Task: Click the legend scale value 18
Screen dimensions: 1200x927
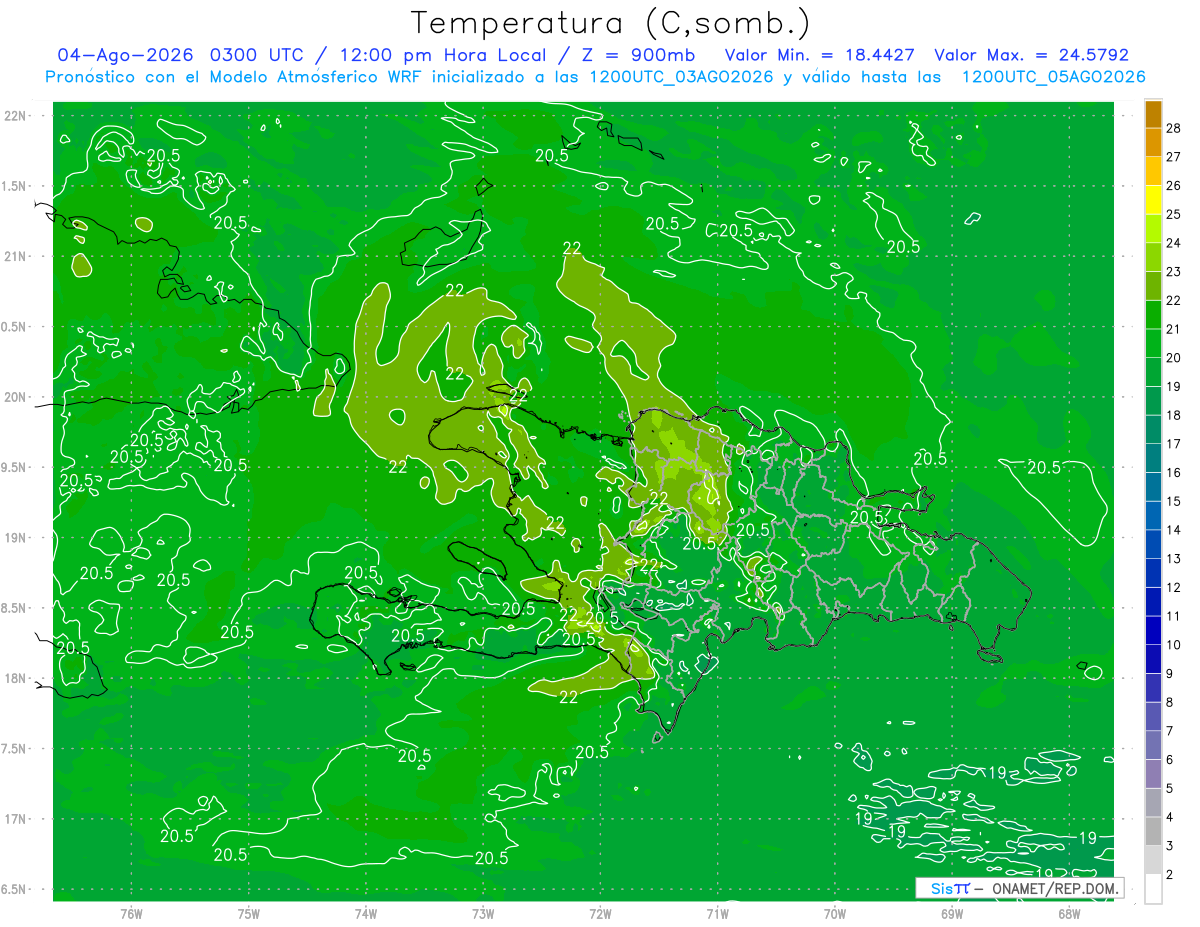Action: pos(1174,416)
